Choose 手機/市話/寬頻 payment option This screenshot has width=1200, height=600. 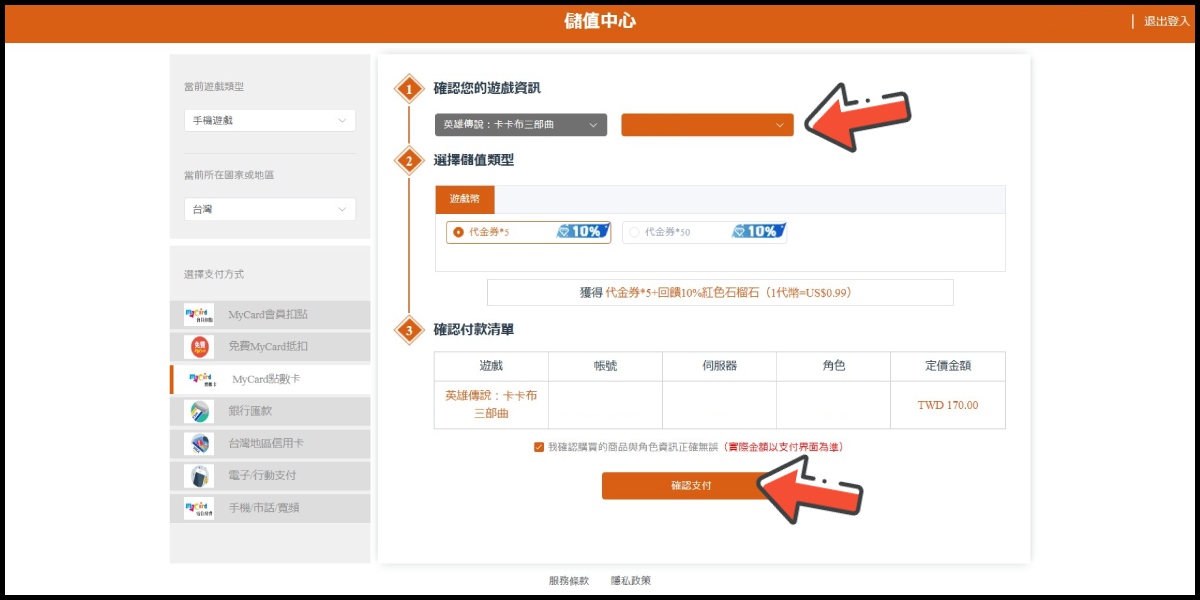(x=270, y=507)
